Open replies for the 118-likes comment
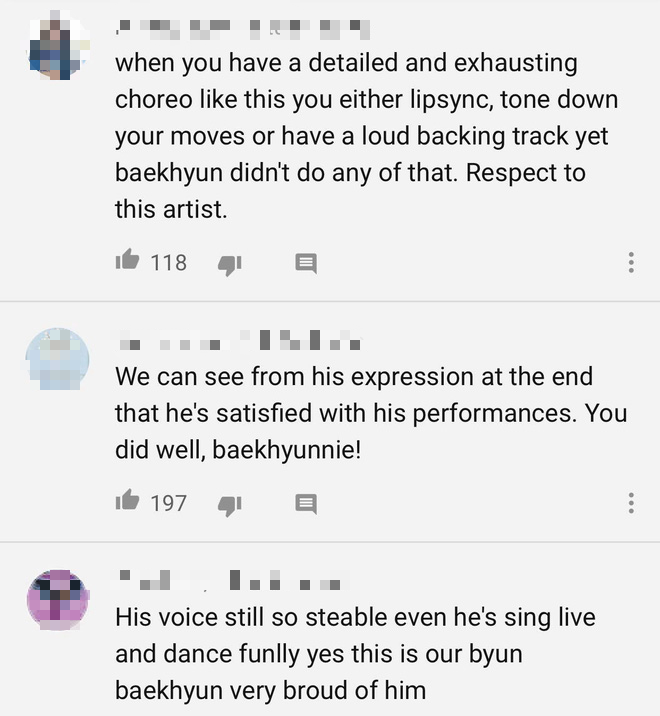The height and width of the screenshot is (716, 660). 306,263
